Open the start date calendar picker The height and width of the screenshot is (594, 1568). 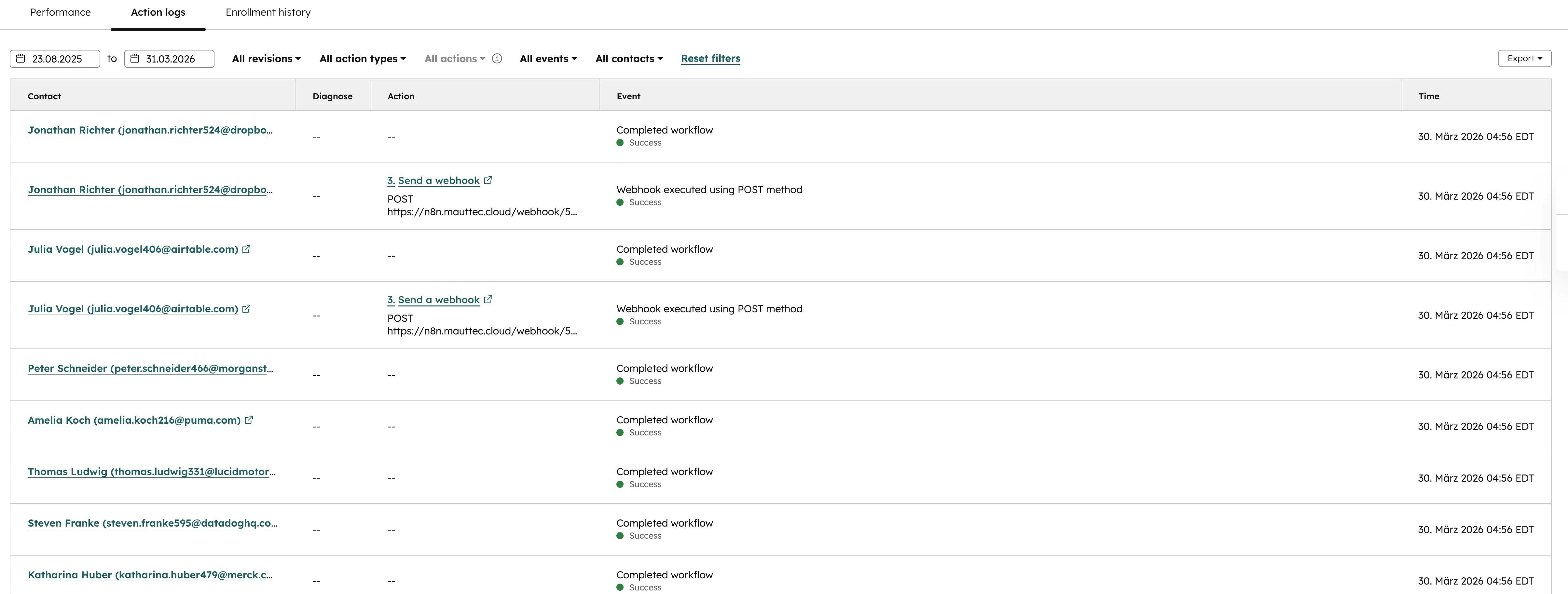[x=20, y=59]
